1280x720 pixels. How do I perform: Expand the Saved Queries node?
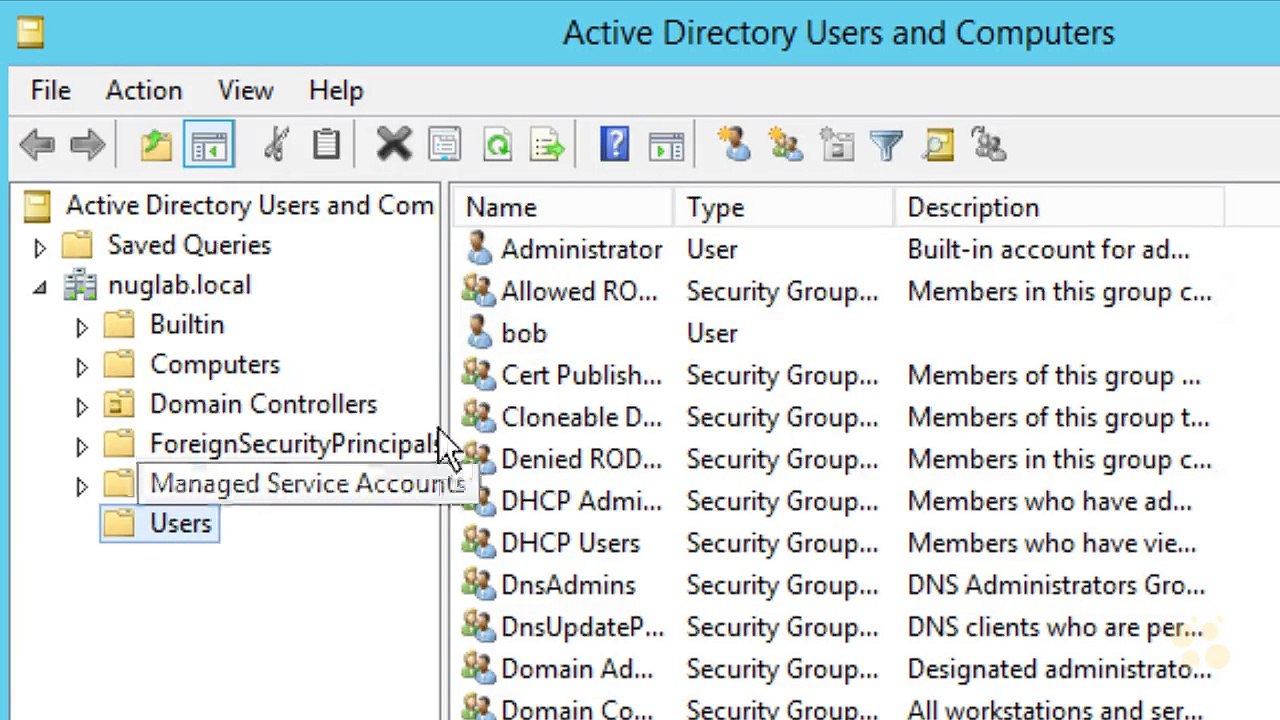40,247
